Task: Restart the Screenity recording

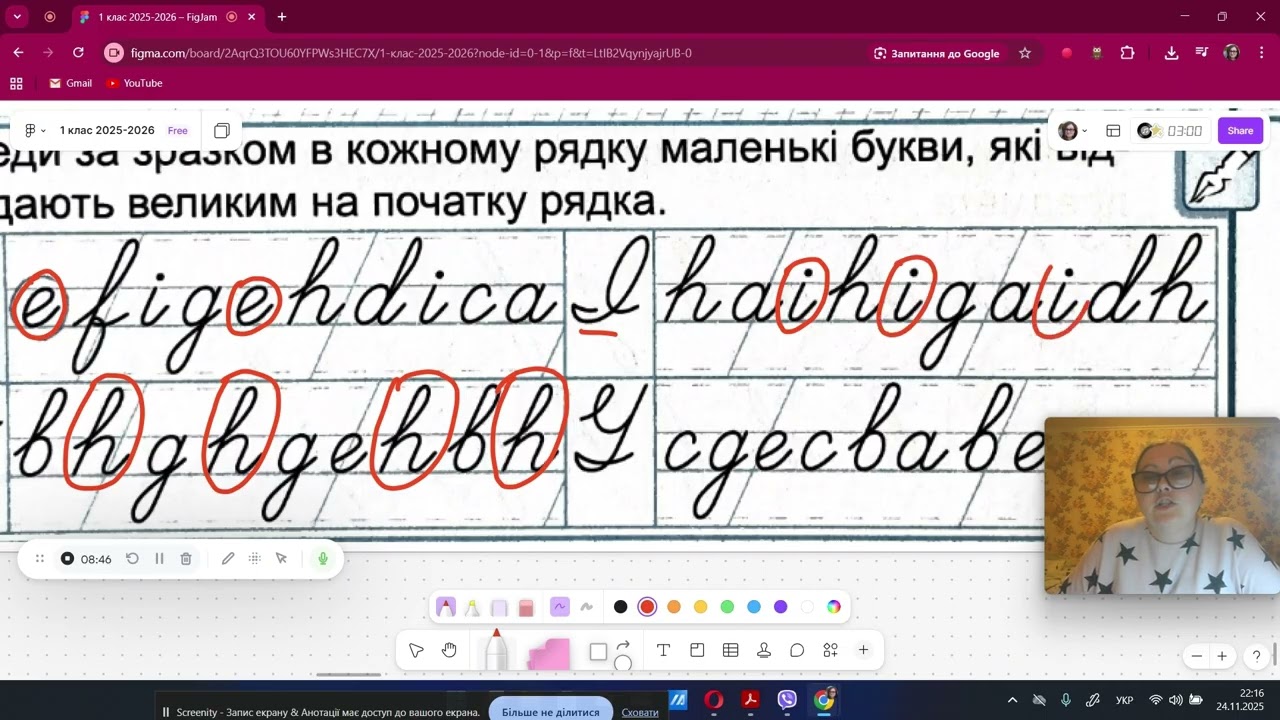Action: tap(132, 559)
